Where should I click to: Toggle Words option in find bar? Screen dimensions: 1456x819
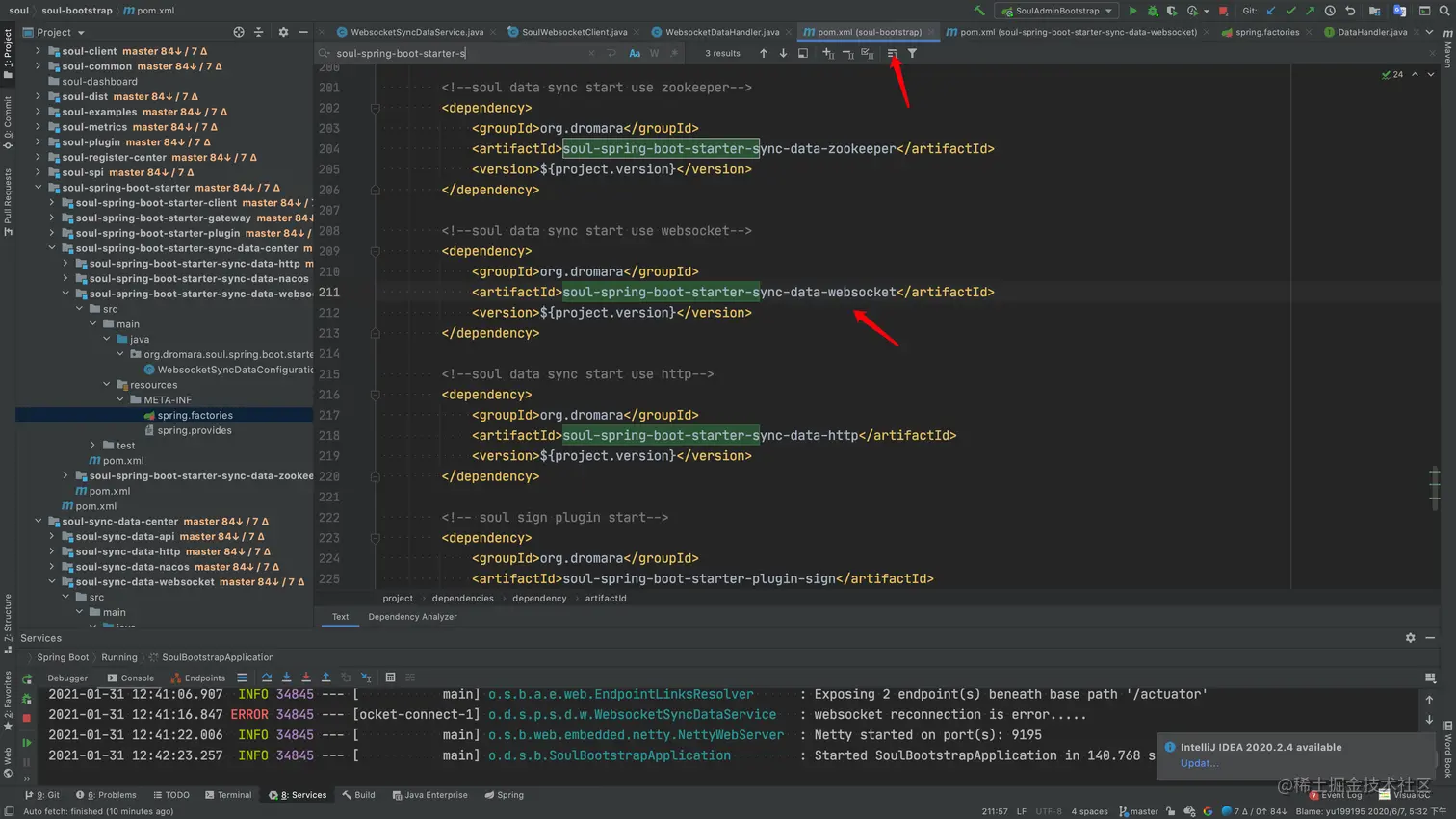pyautogui.click(x=654, y=53)
